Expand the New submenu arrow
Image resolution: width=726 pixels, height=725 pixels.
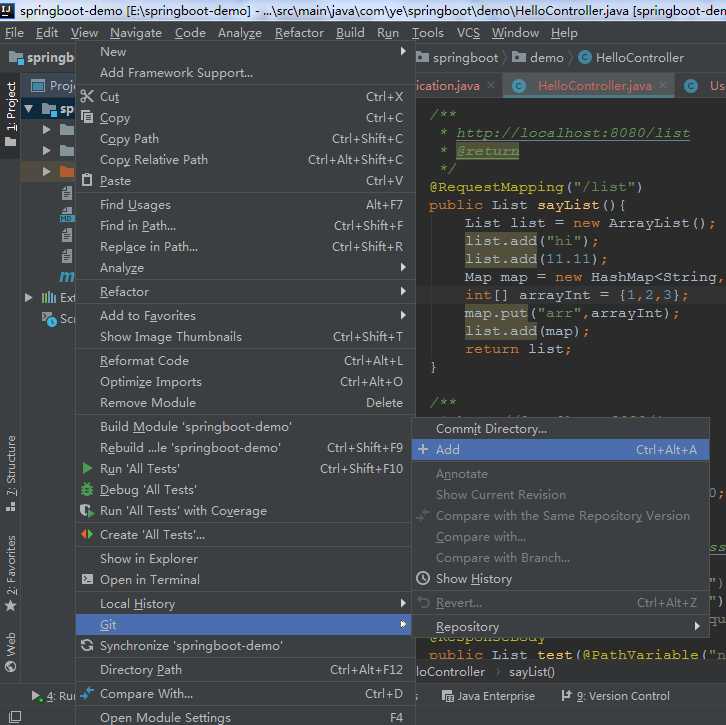[403, 51]
